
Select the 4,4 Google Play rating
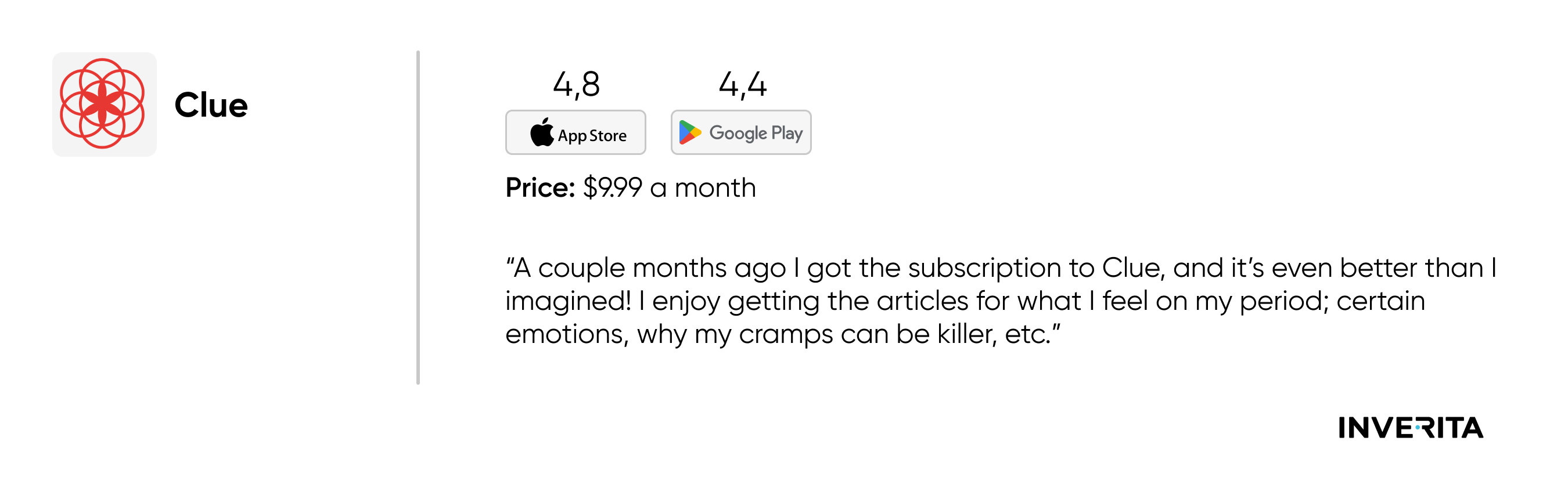click(x=742, y=85)
